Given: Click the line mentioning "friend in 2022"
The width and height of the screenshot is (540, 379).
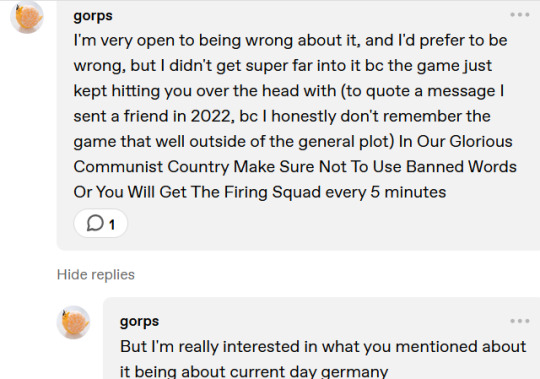Looking at the screenshot, I should tap(282, 116).
